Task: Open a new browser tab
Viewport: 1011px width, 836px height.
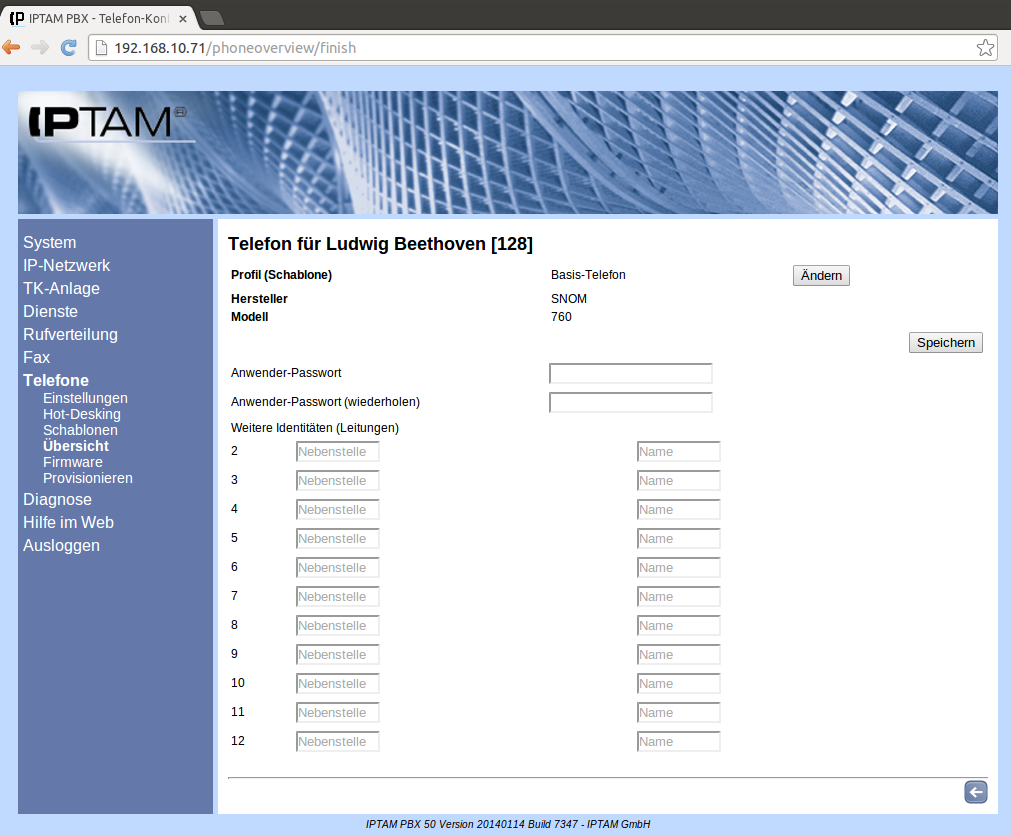Action: 211,18
